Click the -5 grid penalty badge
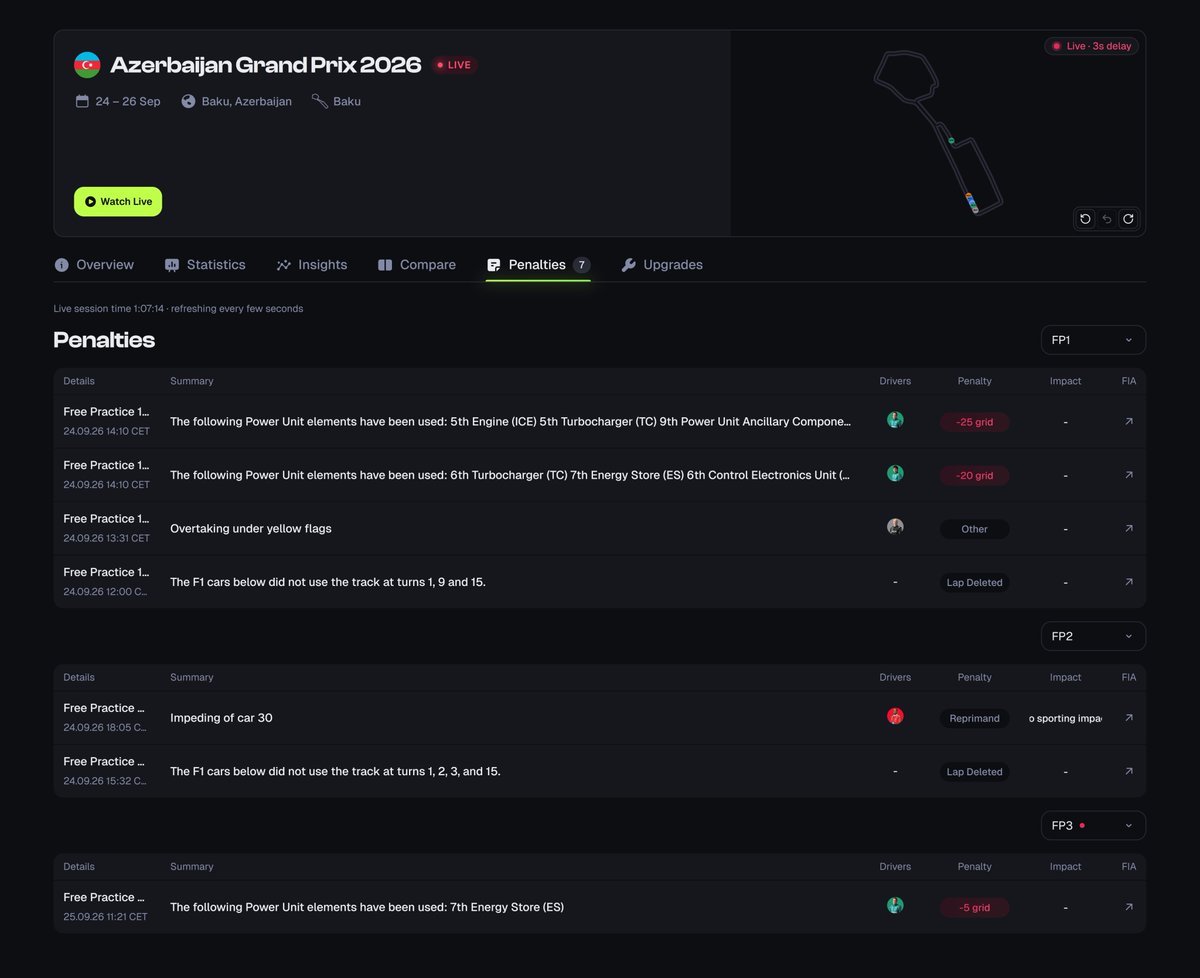Screen dimensions: 1200x978 pos(974,907)
